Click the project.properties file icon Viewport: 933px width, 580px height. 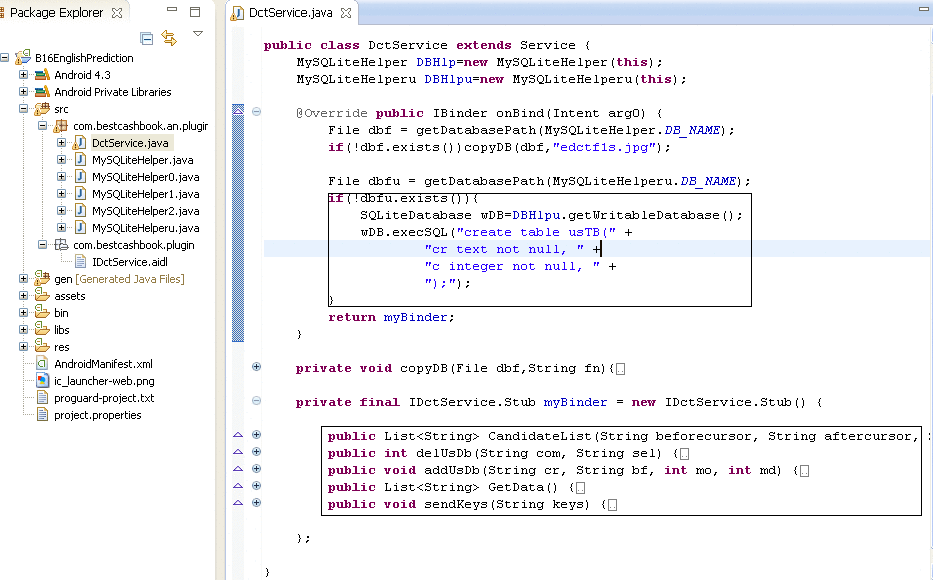click(42, 415)
